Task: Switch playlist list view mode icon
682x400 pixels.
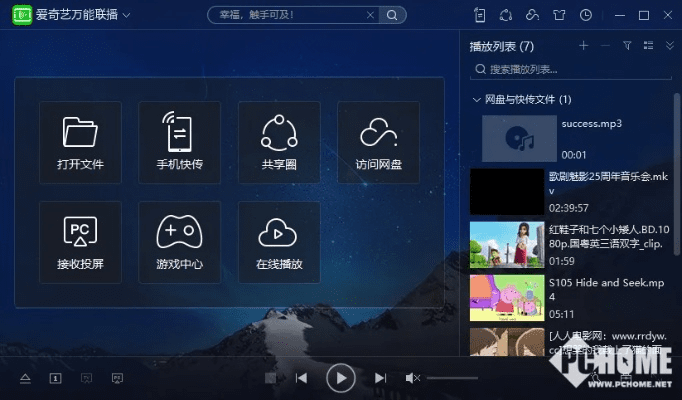Action: (649, 45)
